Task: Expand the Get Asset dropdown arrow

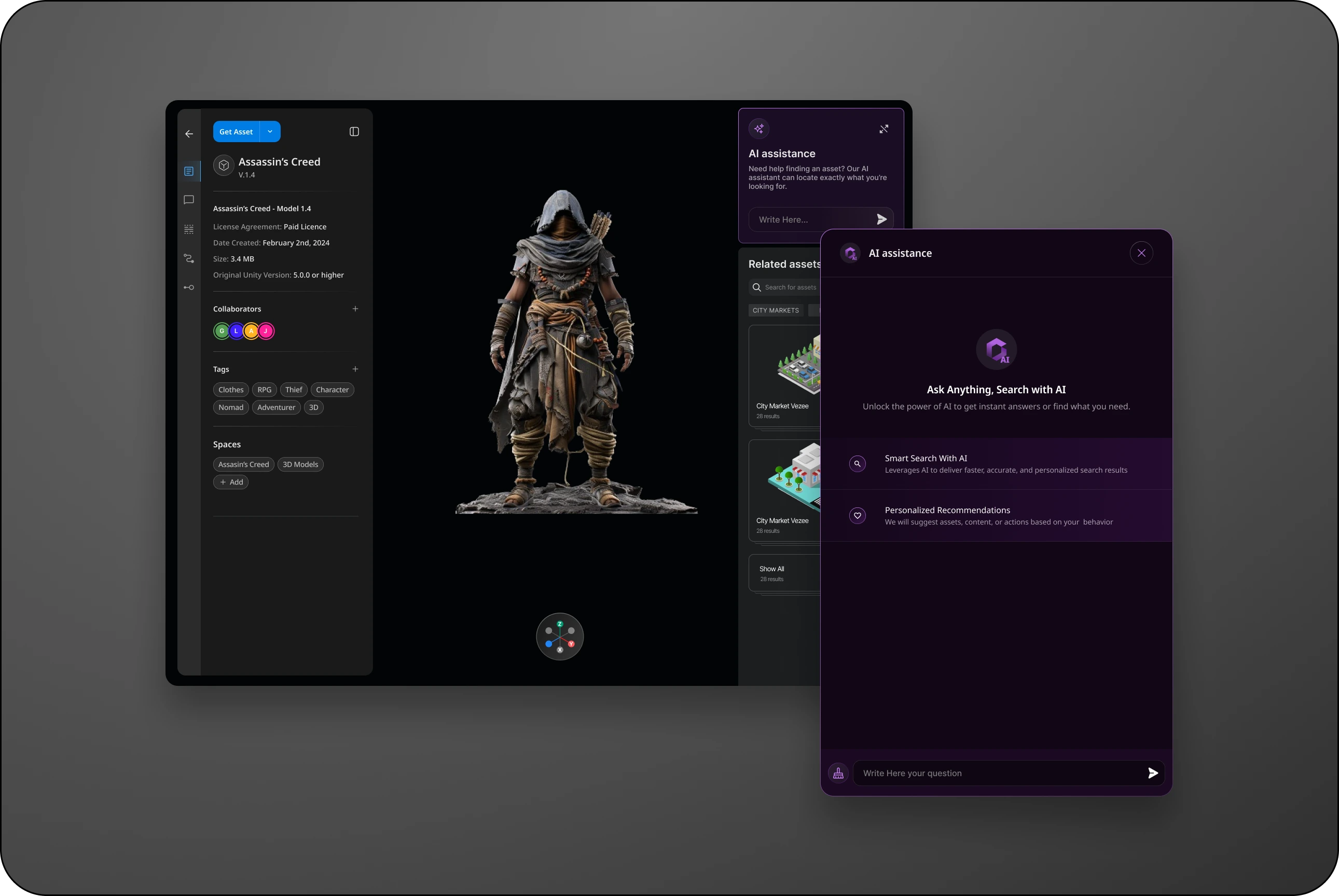Action: 270,131
